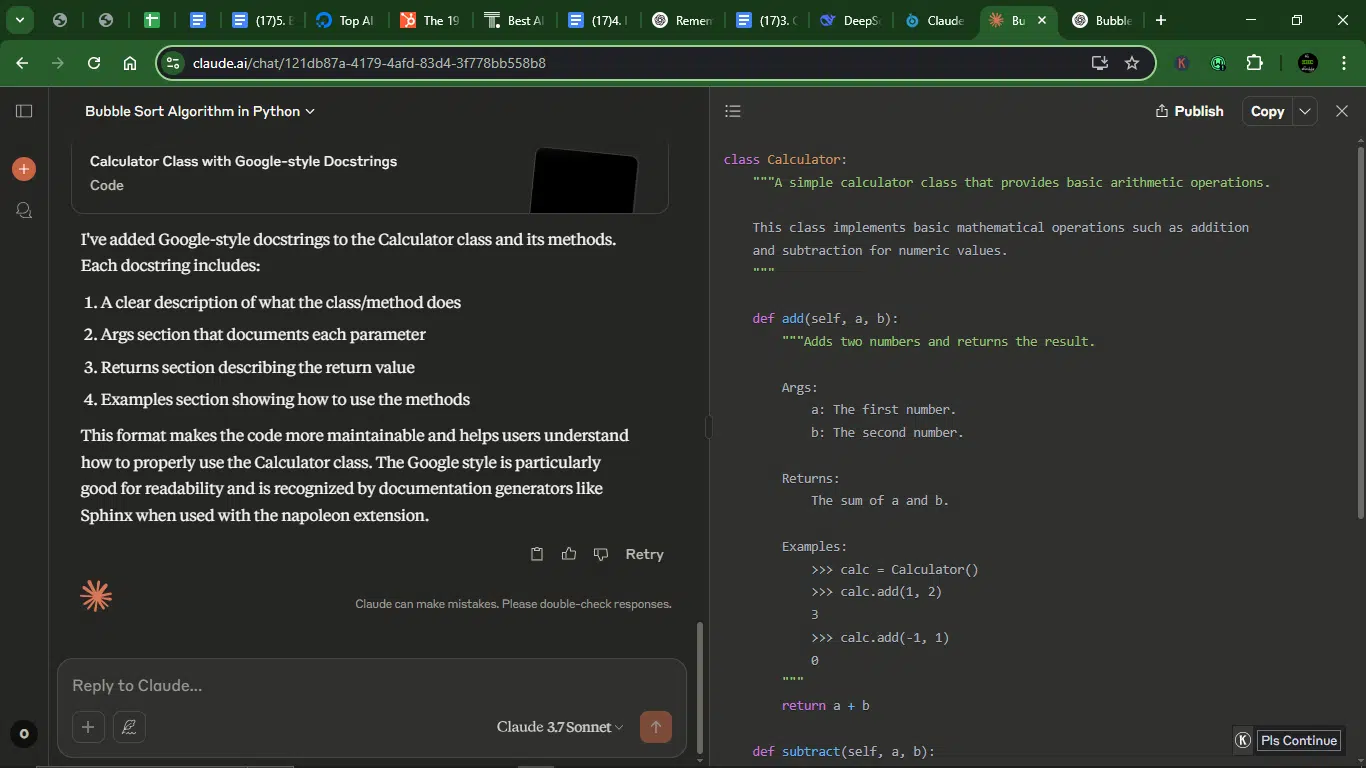Switch to the Google Sheets tab
Screen dimensions: 1366x768
pyautogui.click(x=152, y=20)
